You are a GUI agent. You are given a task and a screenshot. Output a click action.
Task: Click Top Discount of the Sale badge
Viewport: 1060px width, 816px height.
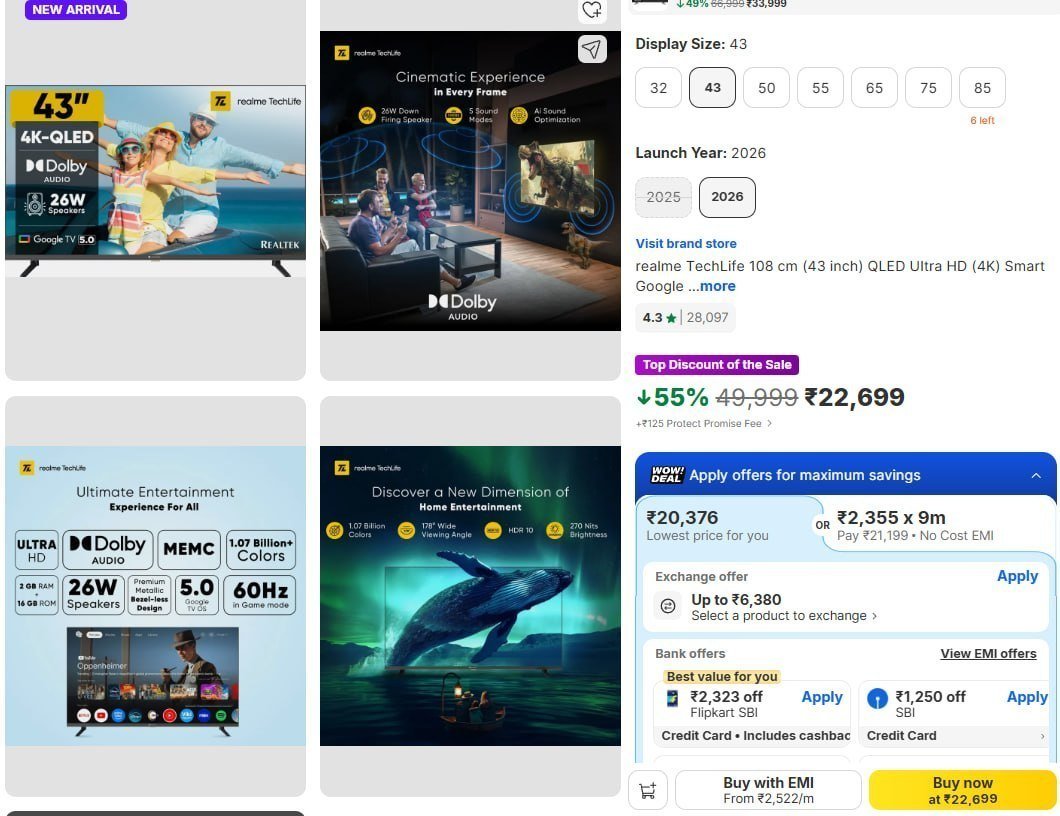click(x=717, y=365)
